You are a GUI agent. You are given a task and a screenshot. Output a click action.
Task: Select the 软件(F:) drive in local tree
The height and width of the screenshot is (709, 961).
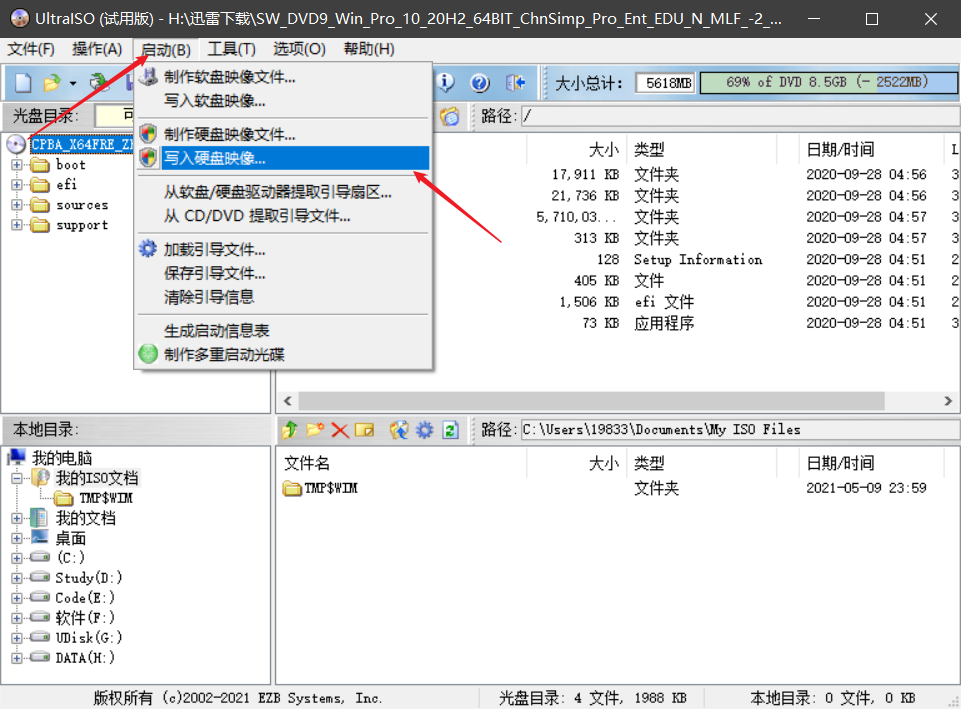tap(85, 618)
